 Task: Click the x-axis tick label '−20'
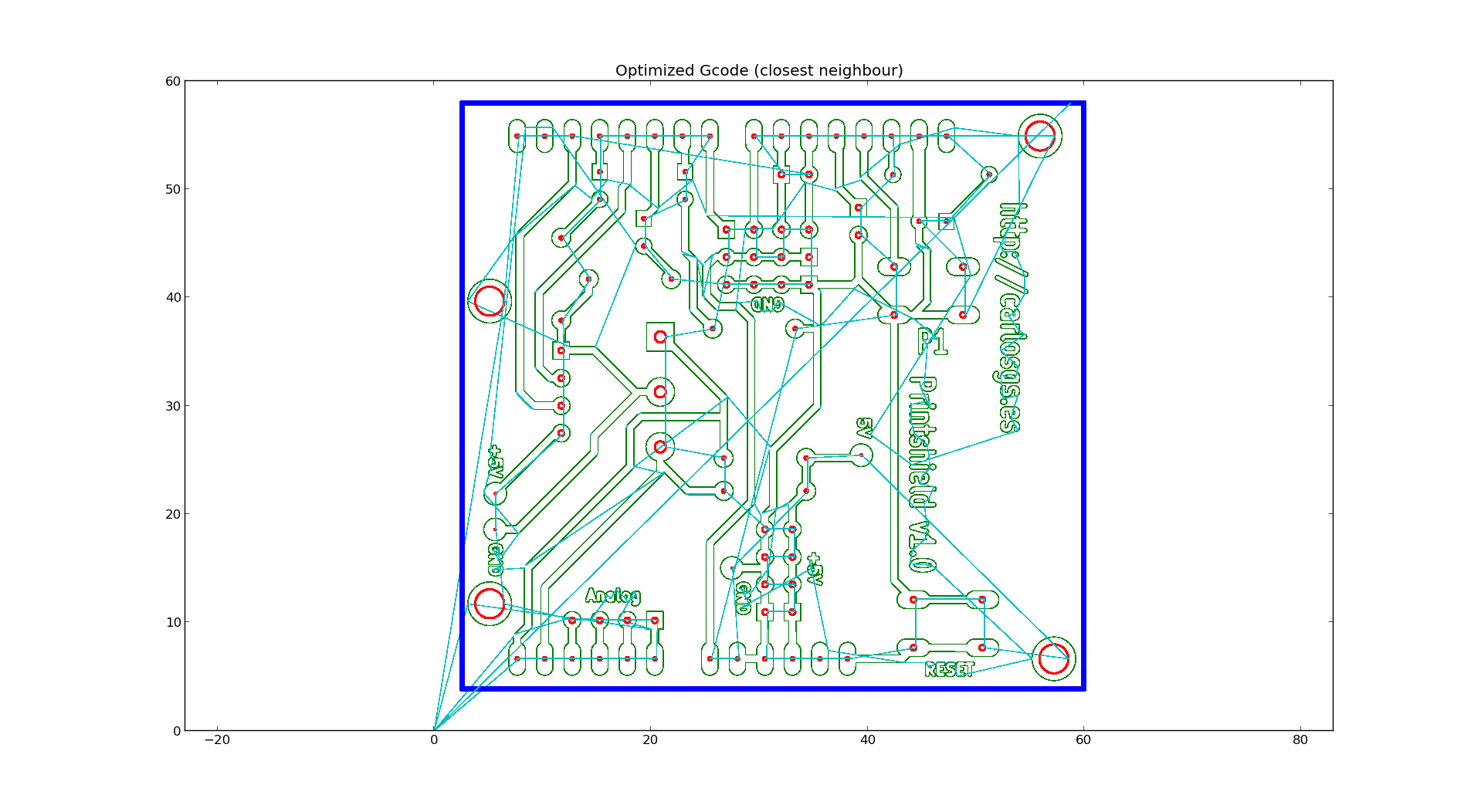point(216,740)
